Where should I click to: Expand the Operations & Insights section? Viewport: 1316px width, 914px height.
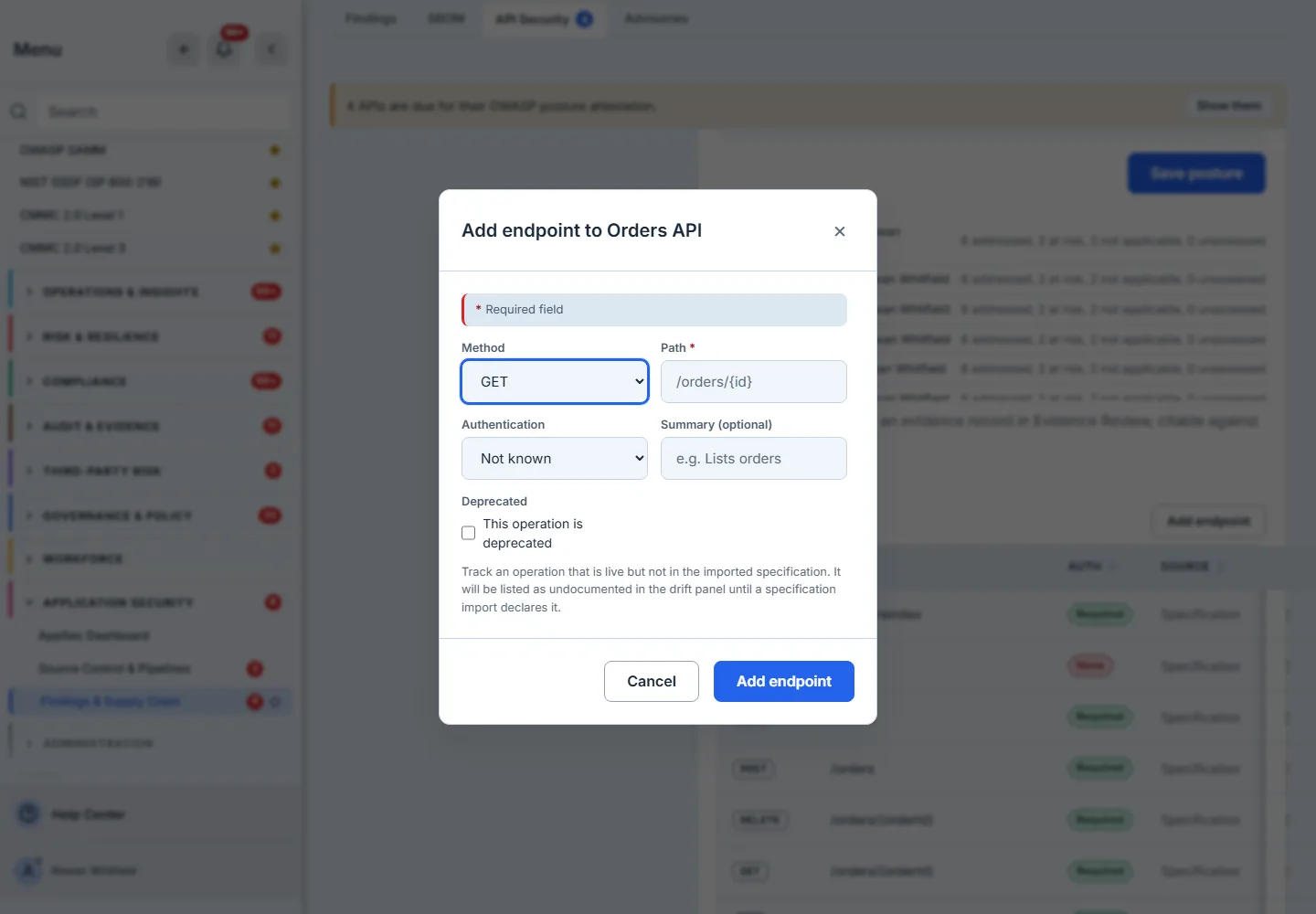click(x=151, y=292)
